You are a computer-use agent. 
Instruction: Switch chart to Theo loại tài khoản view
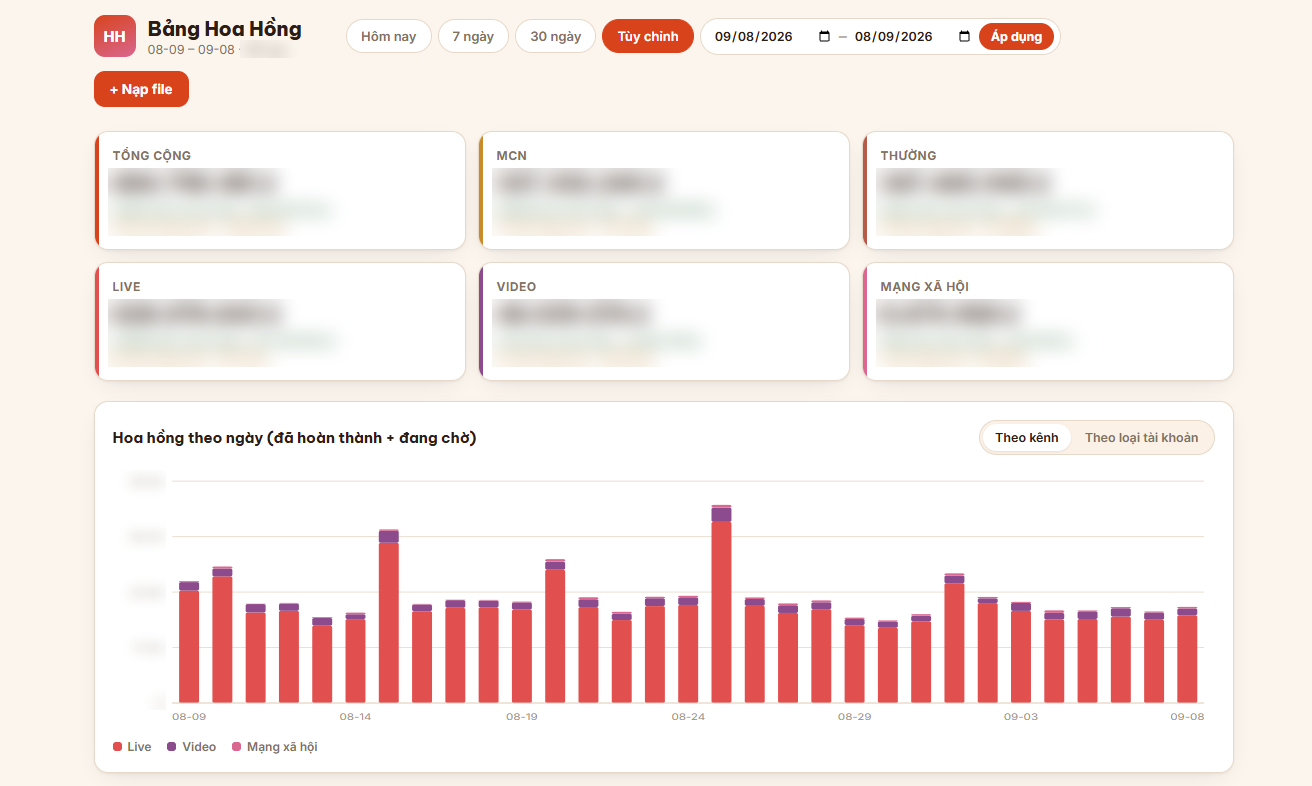[x=1141, y=438]
